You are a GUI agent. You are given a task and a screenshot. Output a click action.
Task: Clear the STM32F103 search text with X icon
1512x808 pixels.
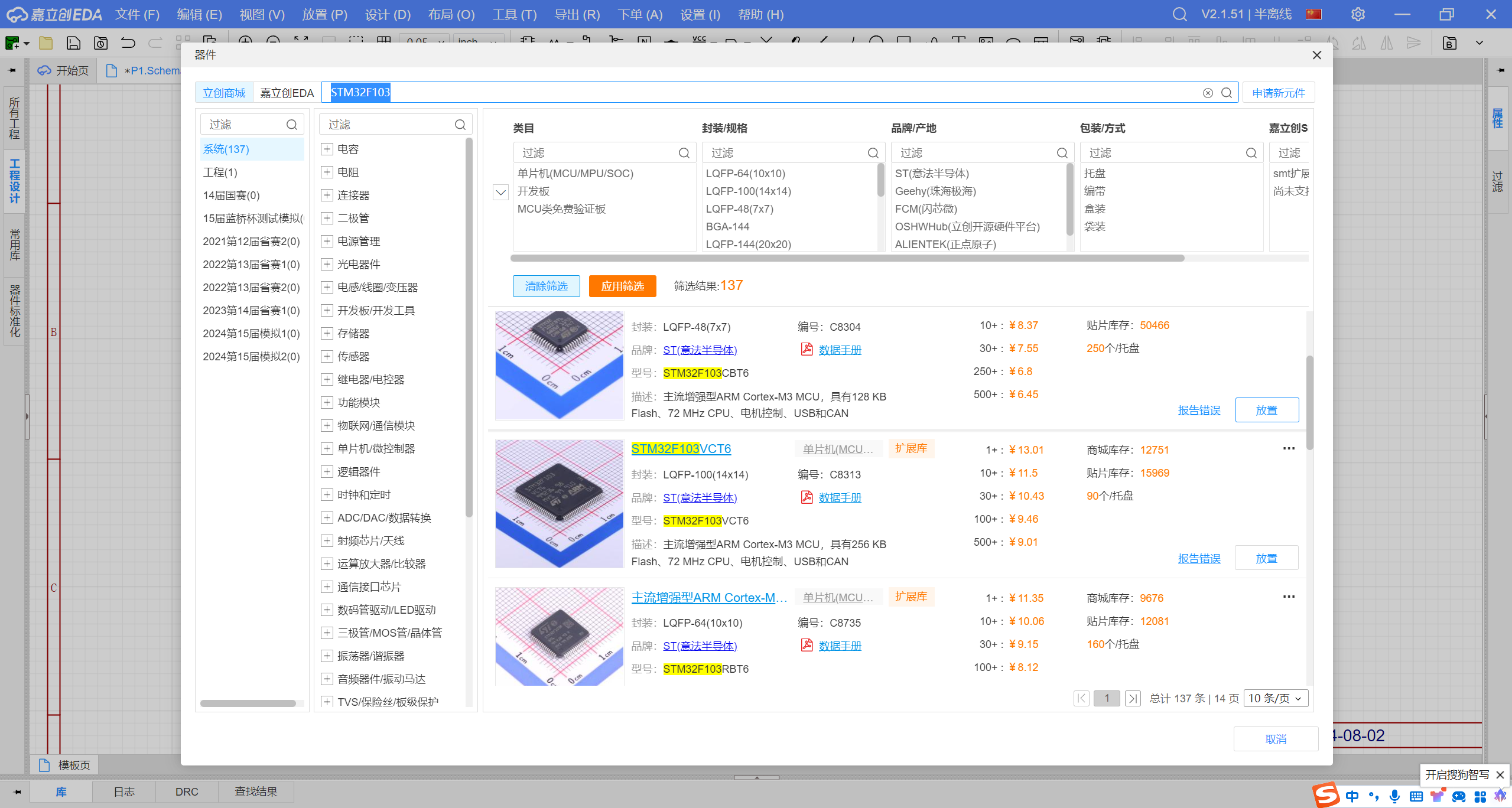(x=1208, y=93)
